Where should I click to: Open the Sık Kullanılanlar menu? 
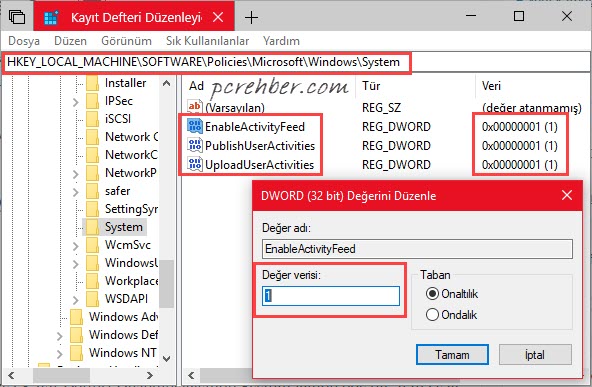tap(207, 41)
